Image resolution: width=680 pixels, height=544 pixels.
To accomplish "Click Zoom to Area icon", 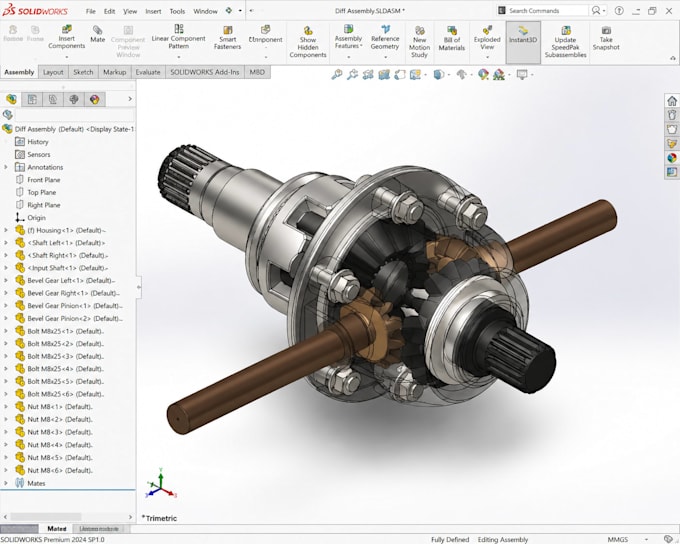I will [352, 75].
